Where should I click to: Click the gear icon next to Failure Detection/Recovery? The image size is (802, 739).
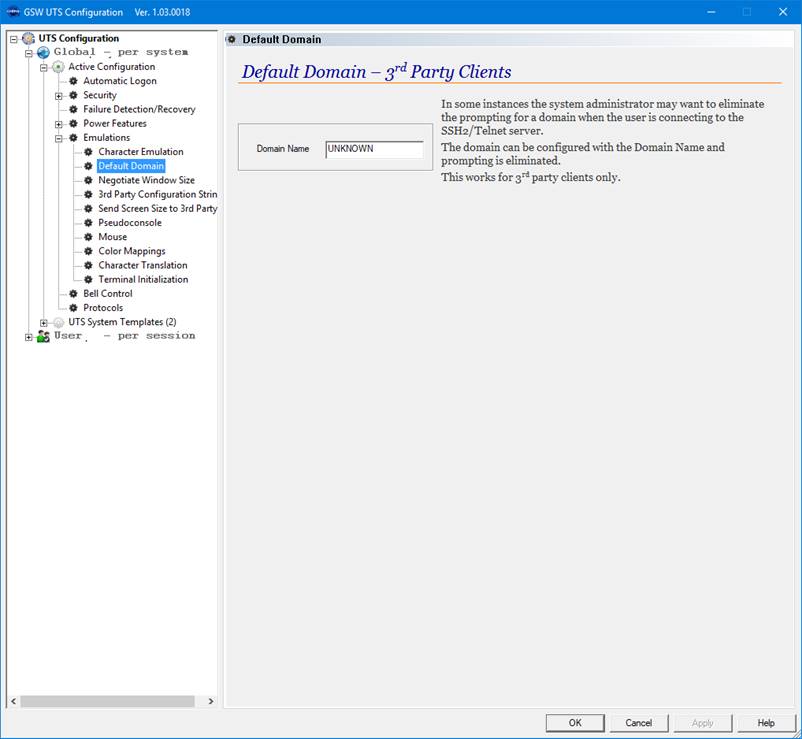73,109
